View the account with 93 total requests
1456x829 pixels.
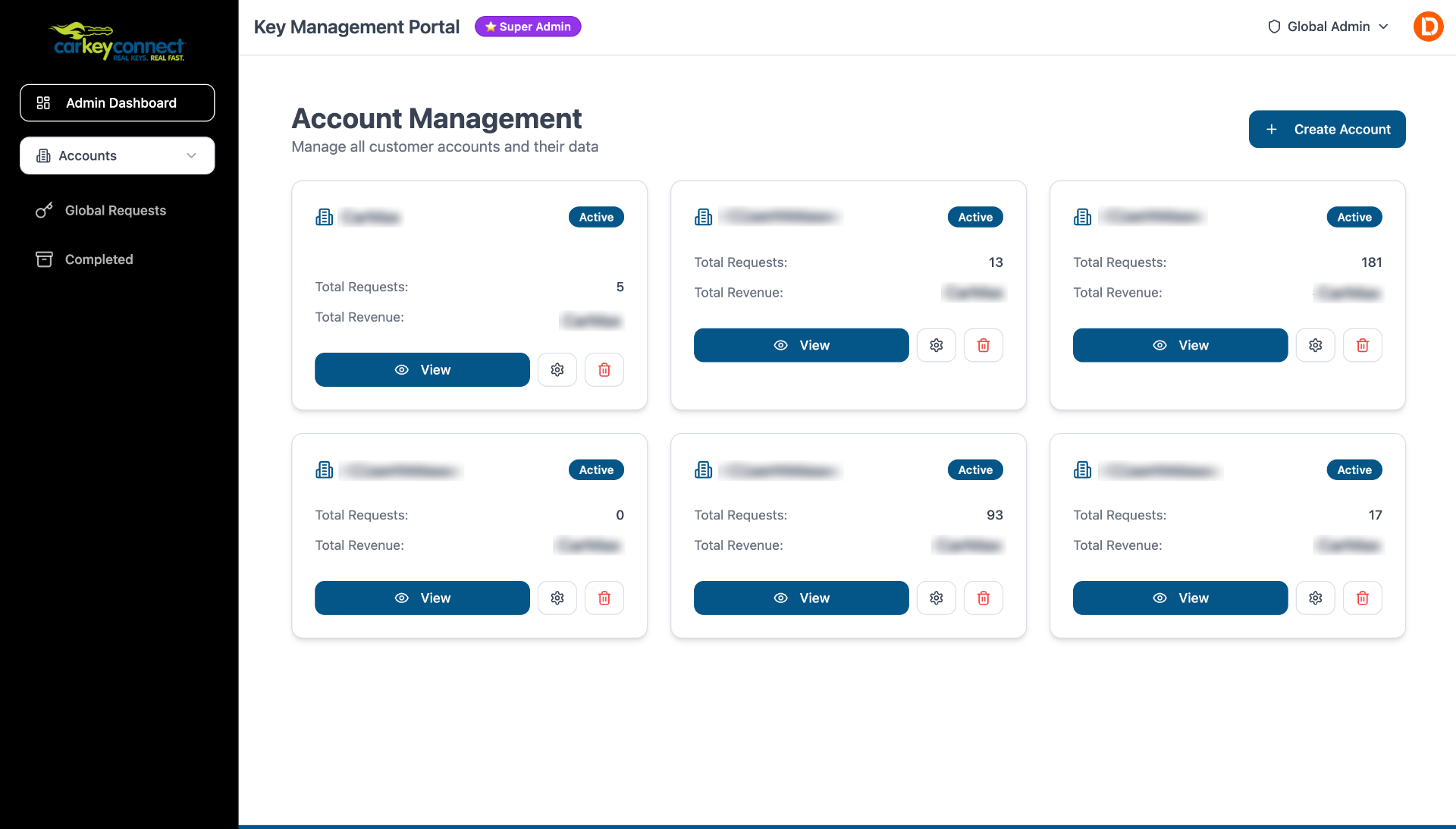tap(802, 598)
